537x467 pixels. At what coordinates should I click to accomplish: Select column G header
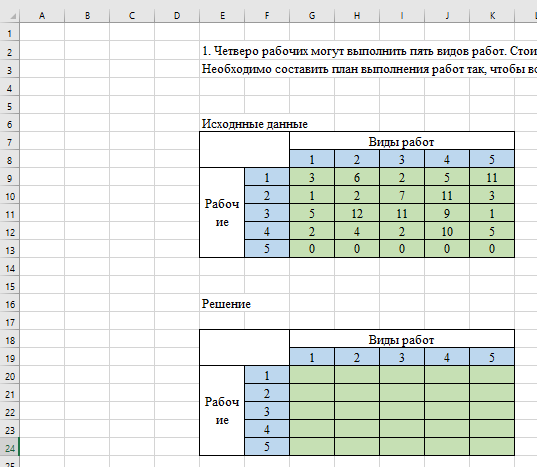(x=312, y=15)
